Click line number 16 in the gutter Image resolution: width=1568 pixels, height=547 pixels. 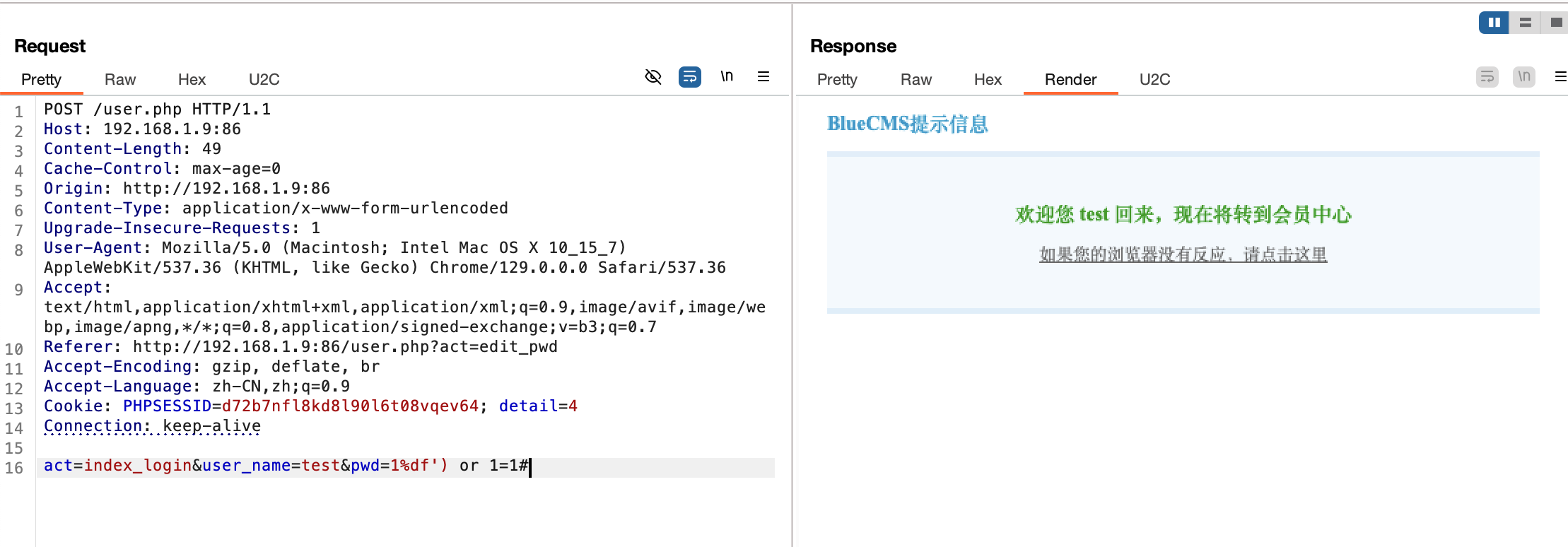point(14,468)
